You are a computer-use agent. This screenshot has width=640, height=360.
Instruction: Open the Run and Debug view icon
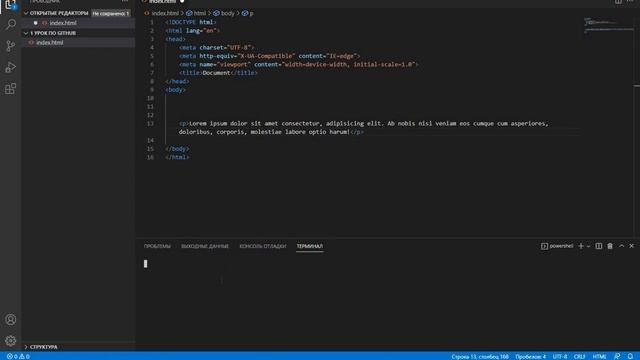(x=11, y=67)
